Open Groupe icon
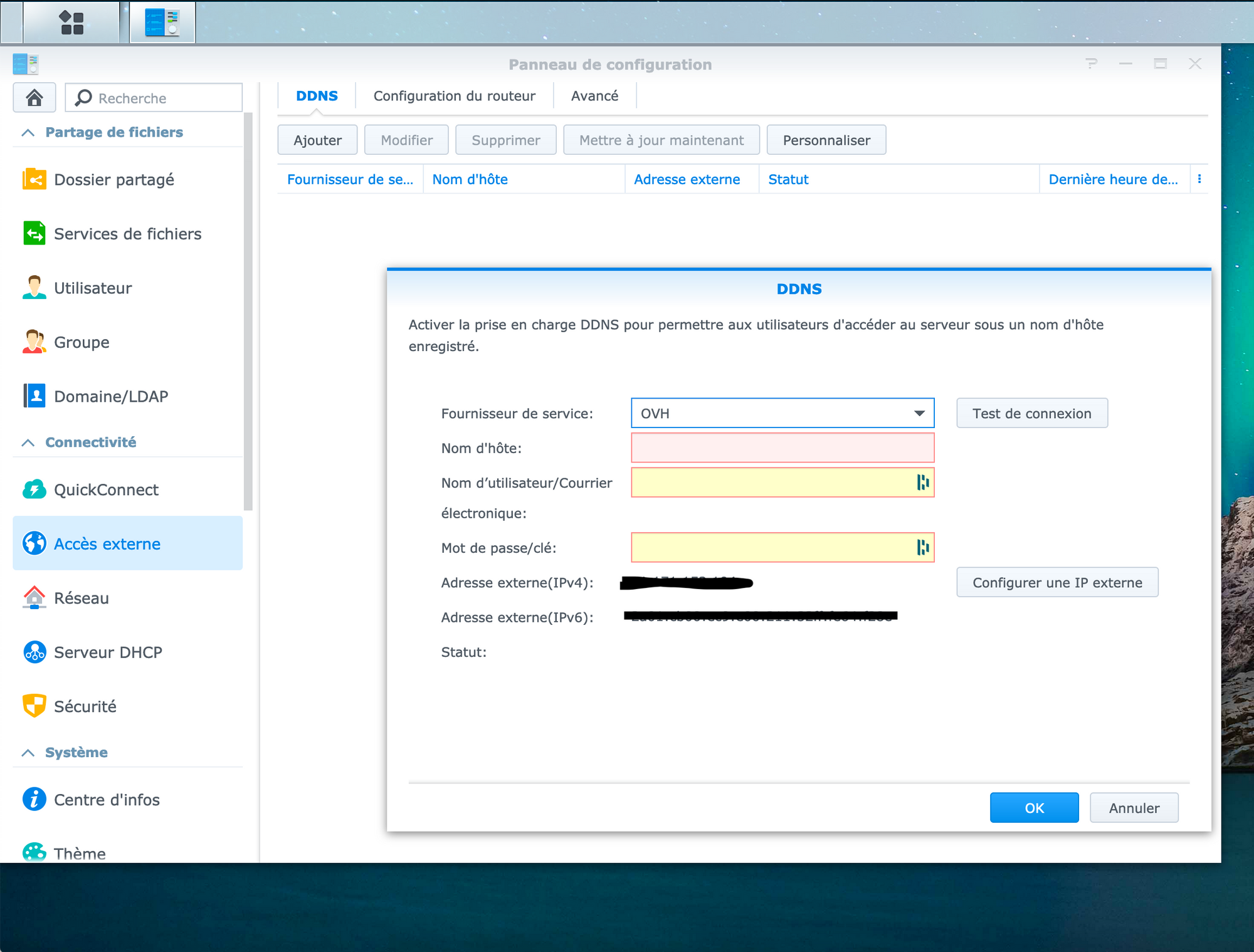Image resolution: width=1254 pixels, height=952 pixels. [x=34, y=342]
